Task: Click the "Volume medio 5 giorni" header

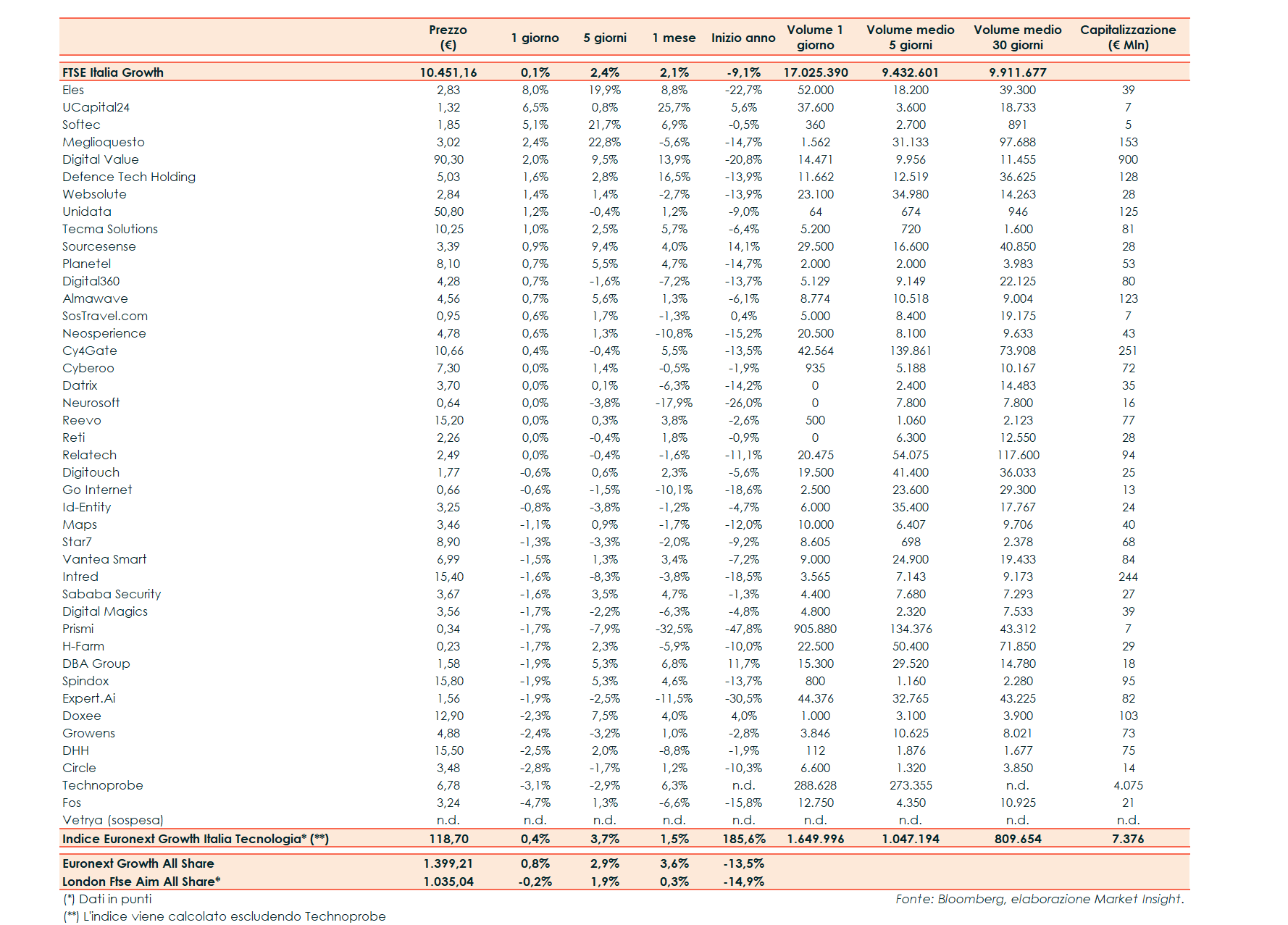Action: click(x=911, y=37)
